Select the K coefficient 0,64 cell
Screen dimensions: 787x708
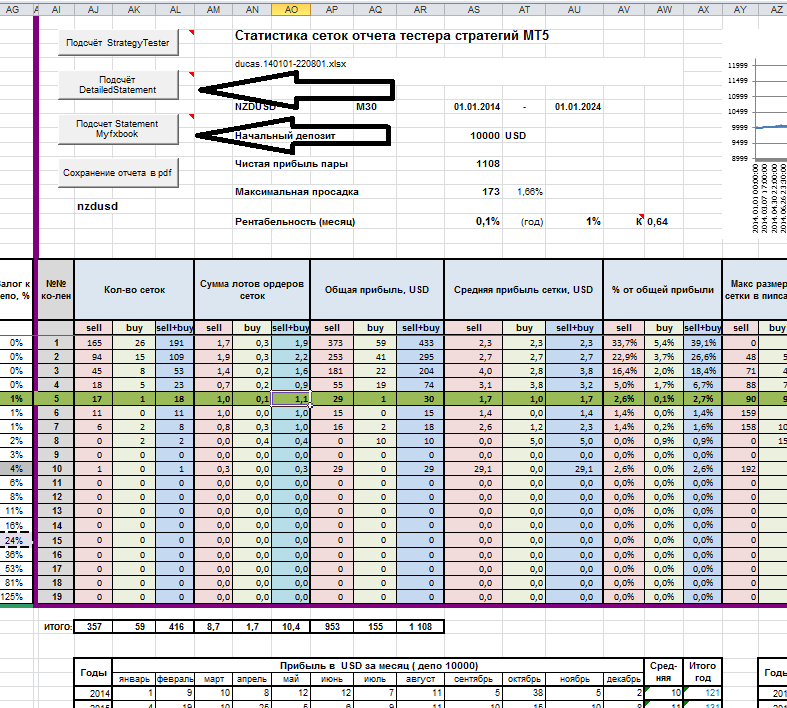coord(658,222)
